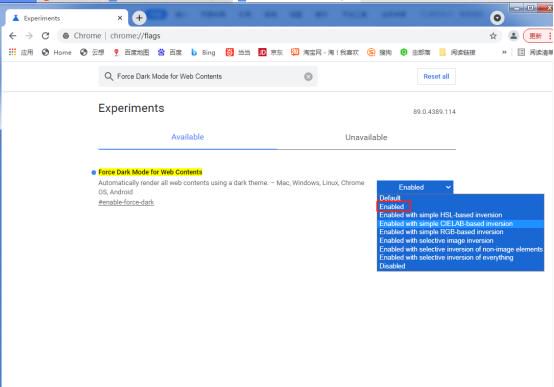554x387 pixels.
Task: Click the blue dot beside Force Dark Mode
Action: click(94, 172)
